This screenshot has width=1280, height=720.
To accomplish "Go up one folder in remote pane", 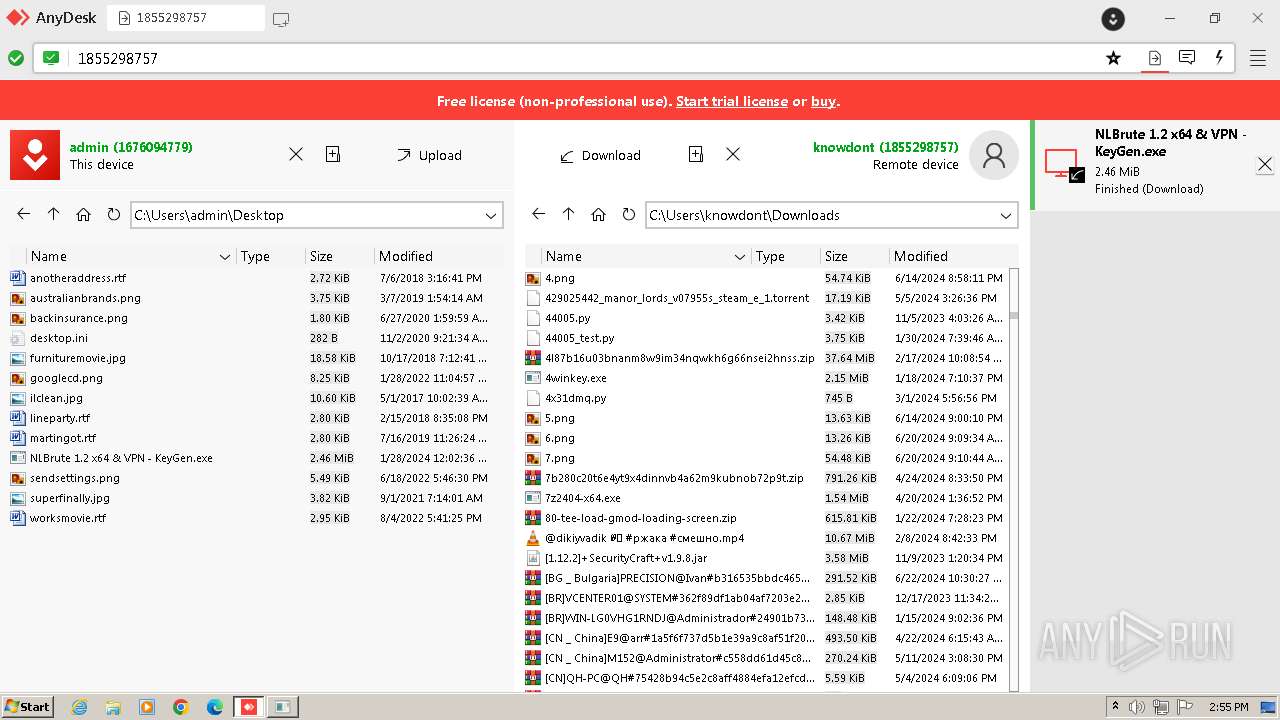I will tap(569, 214).
